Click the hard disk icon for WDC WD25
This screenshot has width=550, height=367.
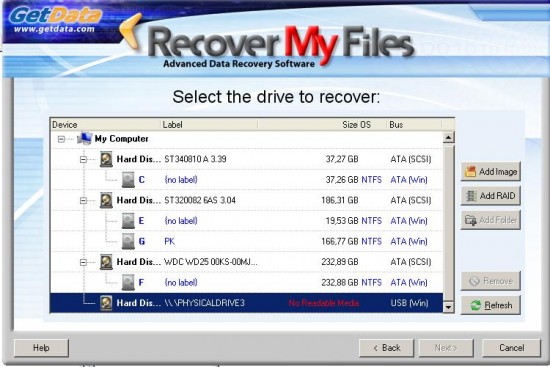(x=106, y=262)
